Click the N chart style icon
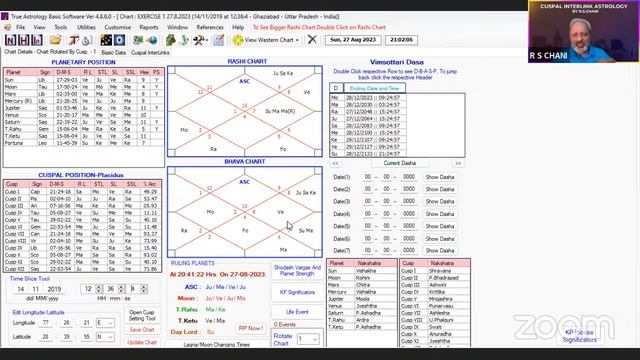This screenshot has width=640, height=360. 11,40
